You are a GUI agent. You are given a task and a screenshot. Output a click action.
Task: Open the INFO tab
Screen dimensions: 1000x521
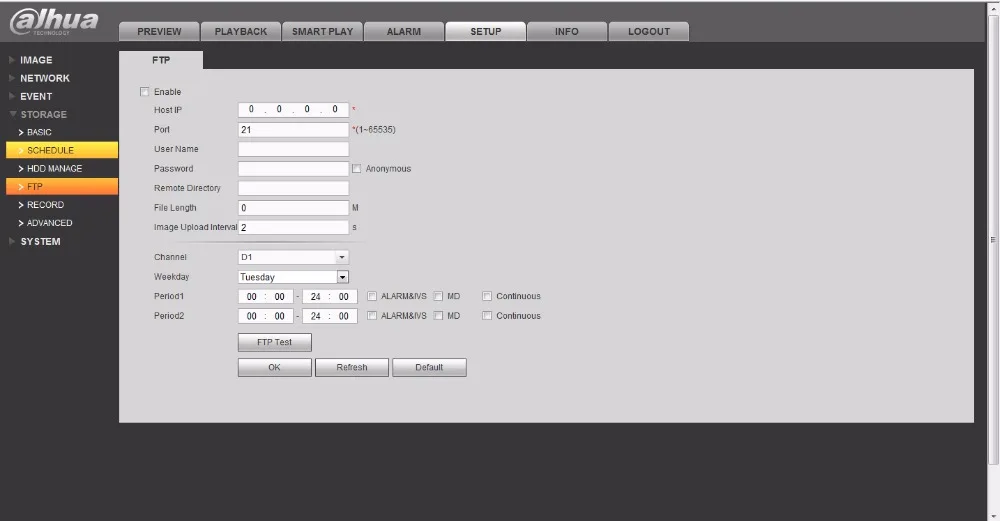(567, 31)
